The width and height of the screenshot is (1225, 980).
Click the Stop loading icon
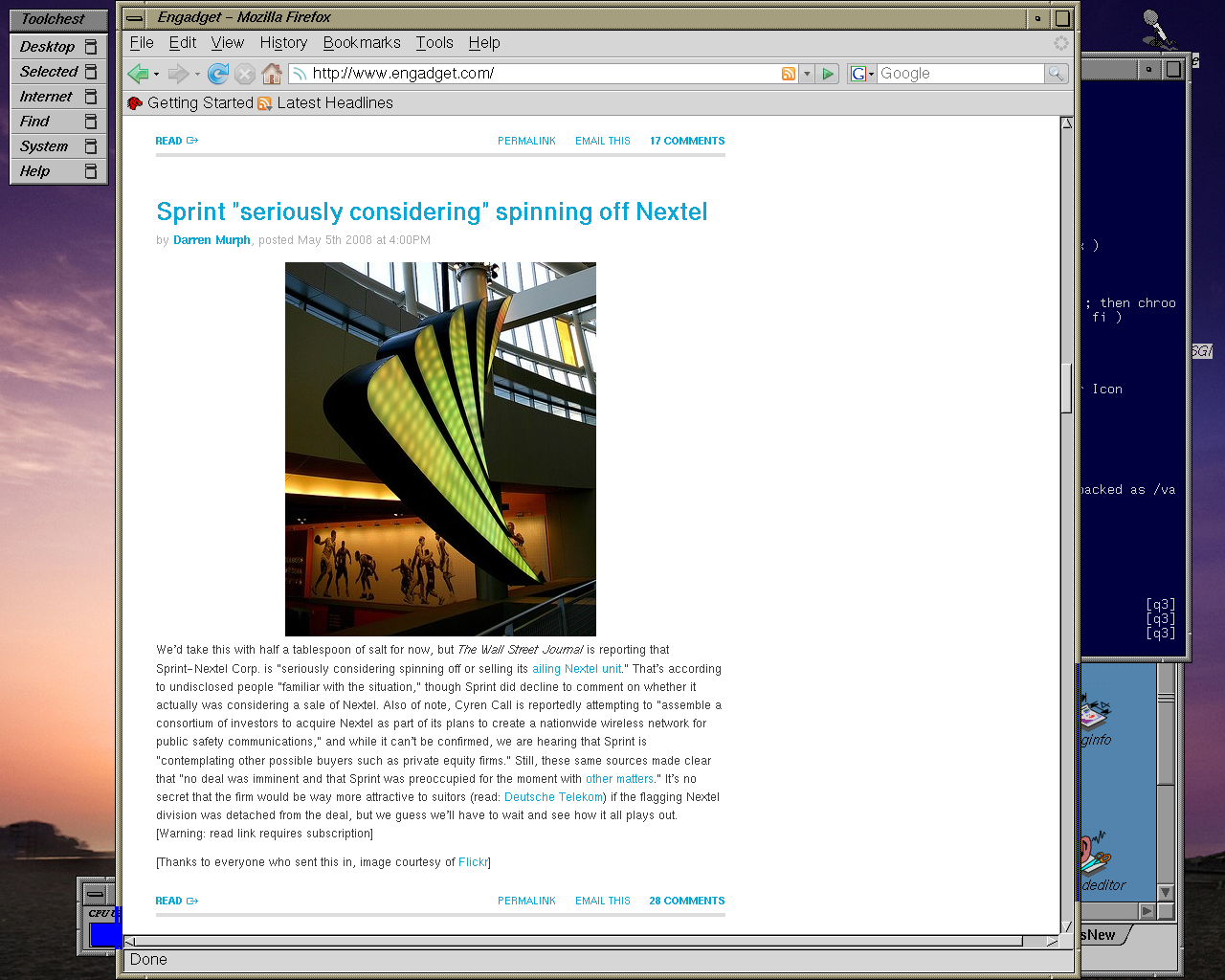[245, 74]
